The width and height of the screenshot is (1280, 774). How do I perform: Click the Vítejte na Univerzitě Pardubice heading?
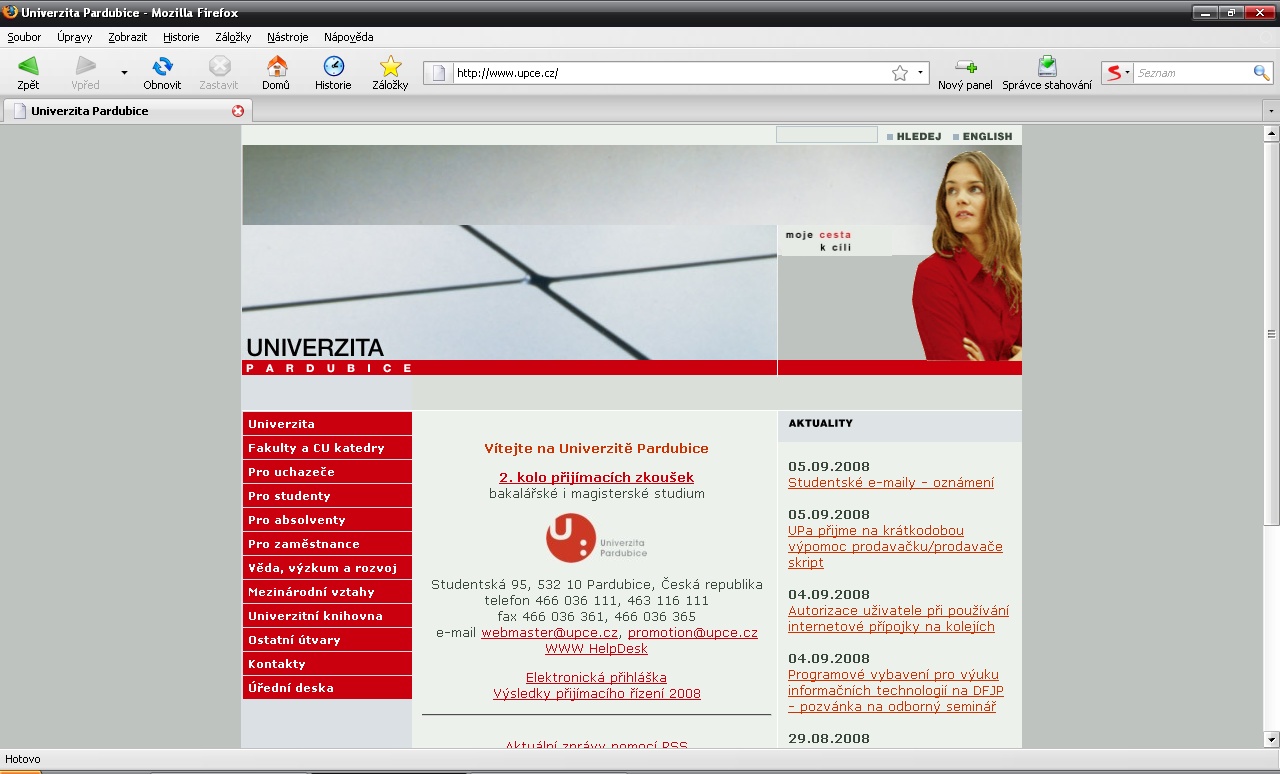pyautogui.click(x=596, y=449)
